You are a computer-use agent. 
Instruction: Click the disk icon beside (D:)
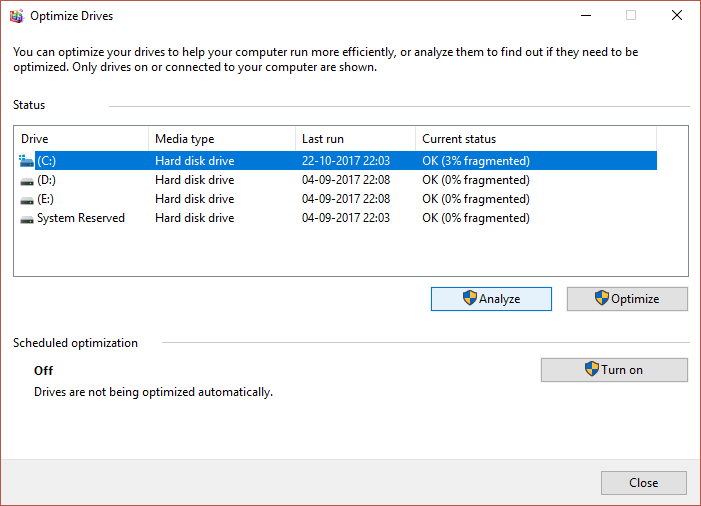pyautogui.click(x=26, y=180)
